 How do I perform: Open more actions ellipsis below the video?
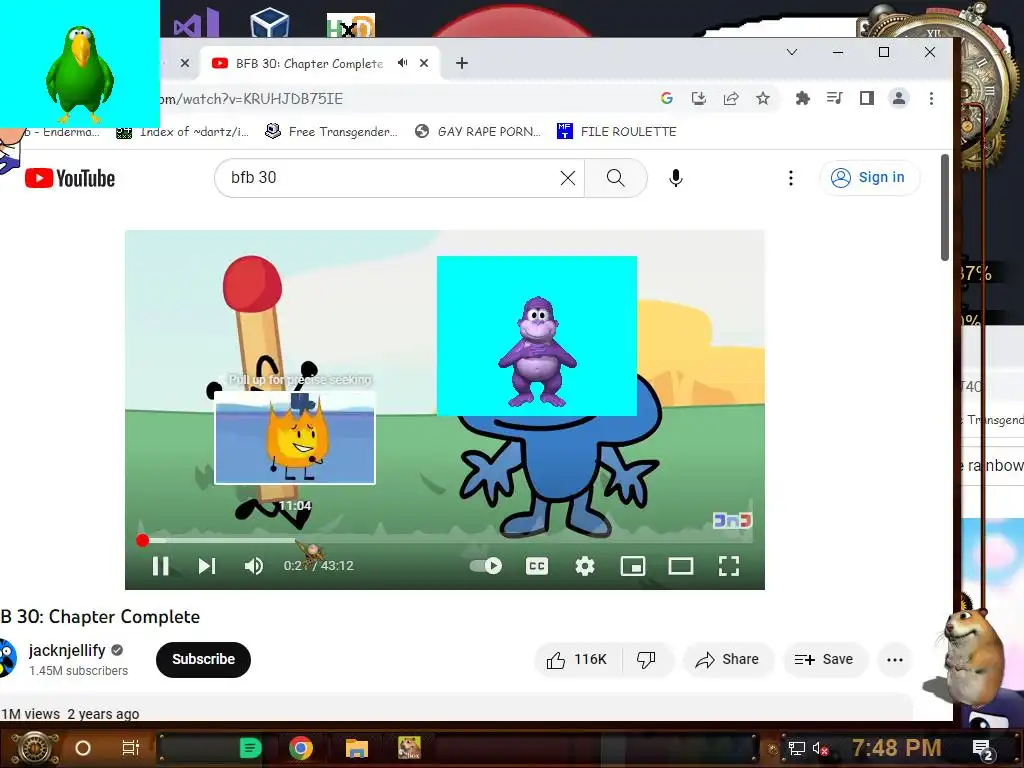click(895, 660)
